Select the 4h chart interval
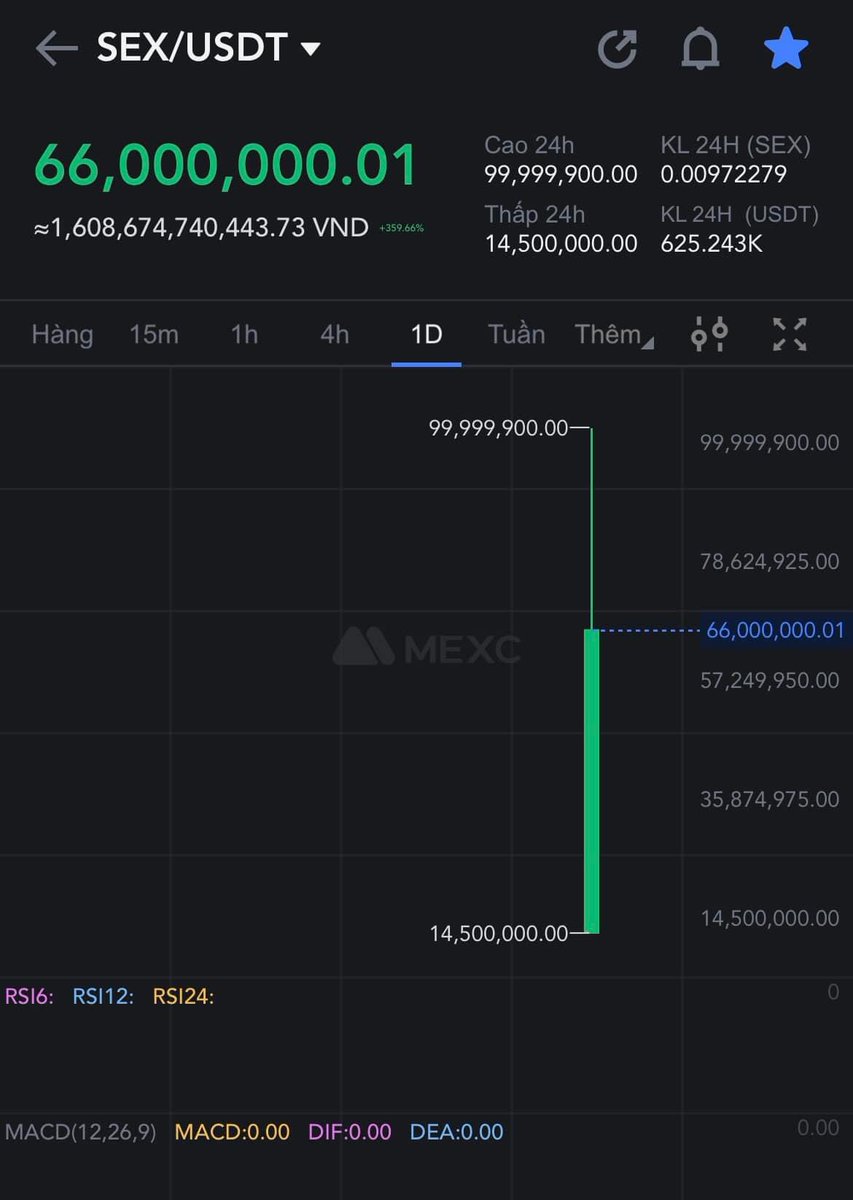 pos(333,334)
